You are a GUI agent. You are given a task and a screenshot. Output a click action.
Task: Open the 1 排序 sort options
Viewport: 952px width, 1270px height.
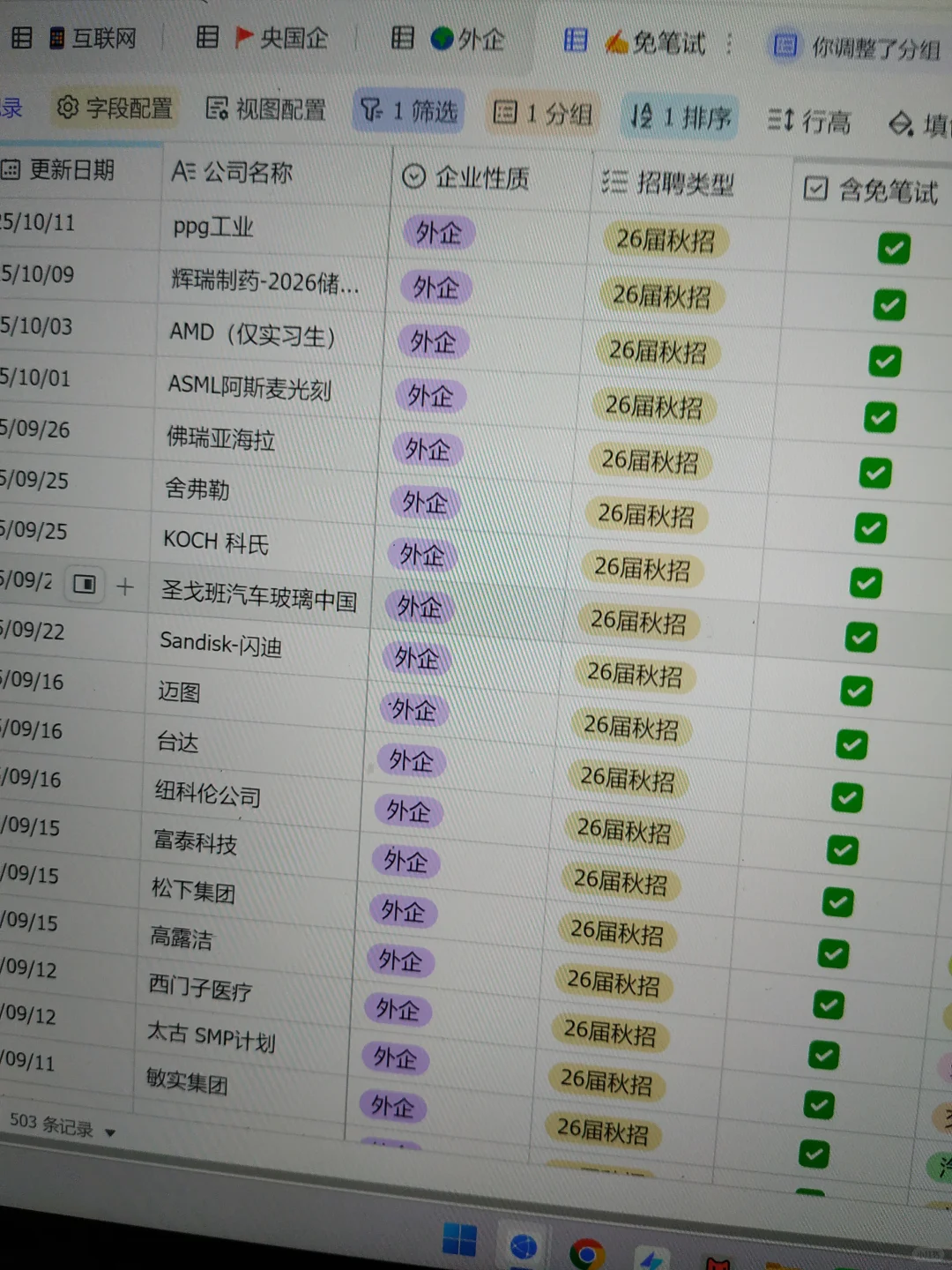click(x=679, y=116)
